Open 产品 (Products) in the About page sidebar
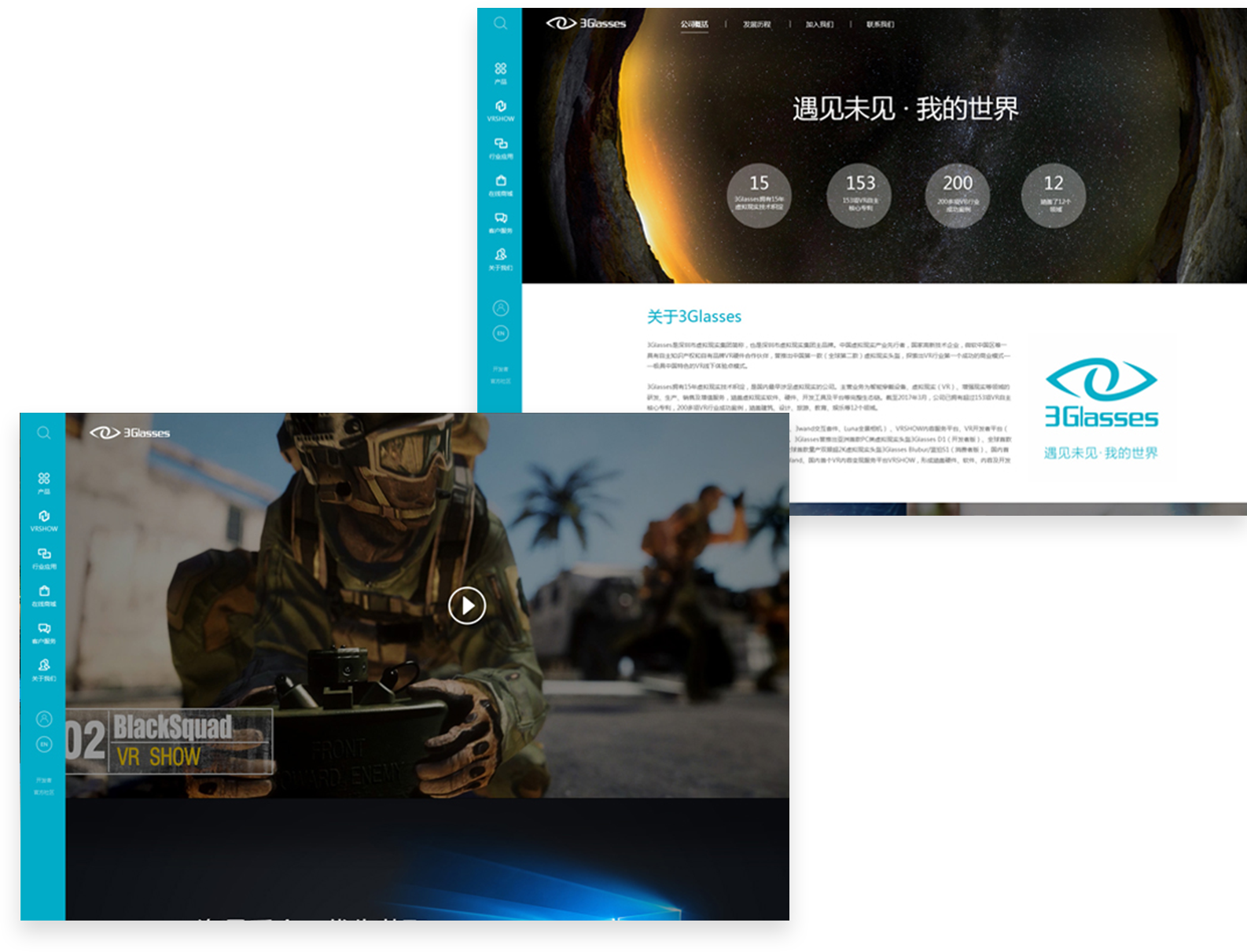This screenshot has width=1247, height=952. pyautogui.click(x=500, y=73)
